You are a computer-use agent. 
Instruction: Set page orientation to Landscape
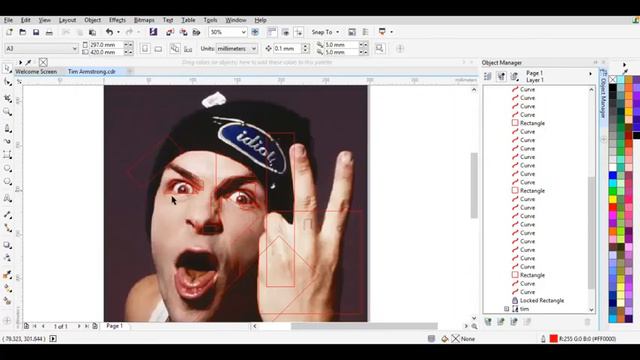158,49
